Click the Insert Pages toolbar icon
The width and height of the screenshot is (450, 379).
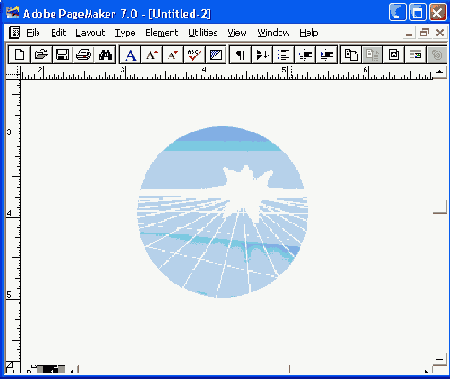351,55
